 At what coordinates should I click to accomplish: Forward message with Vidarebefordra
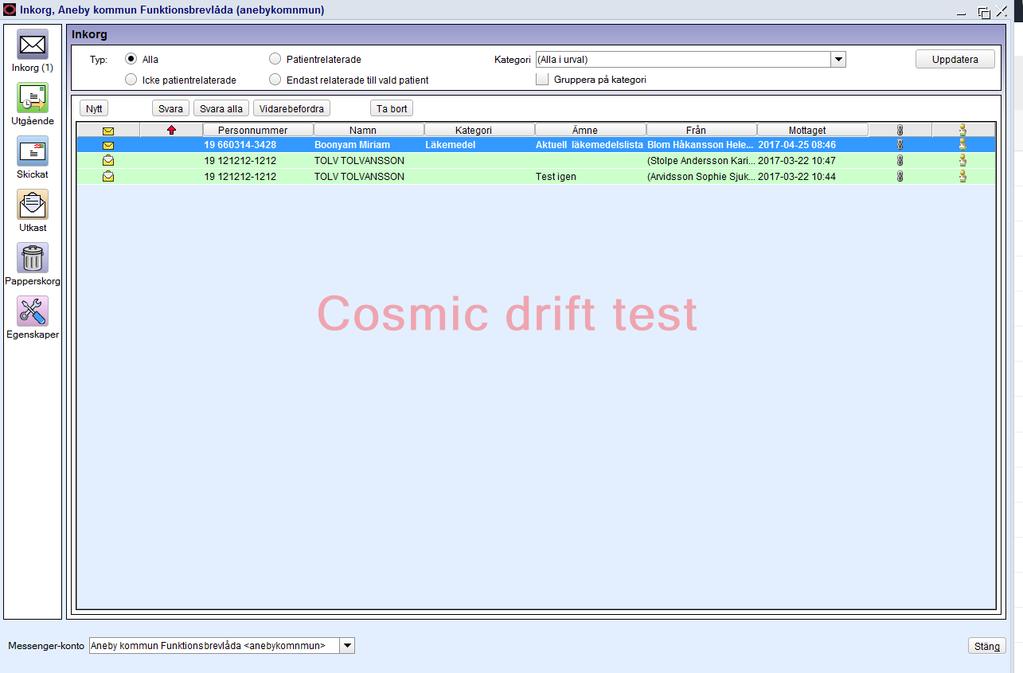(x=292, y=109)
